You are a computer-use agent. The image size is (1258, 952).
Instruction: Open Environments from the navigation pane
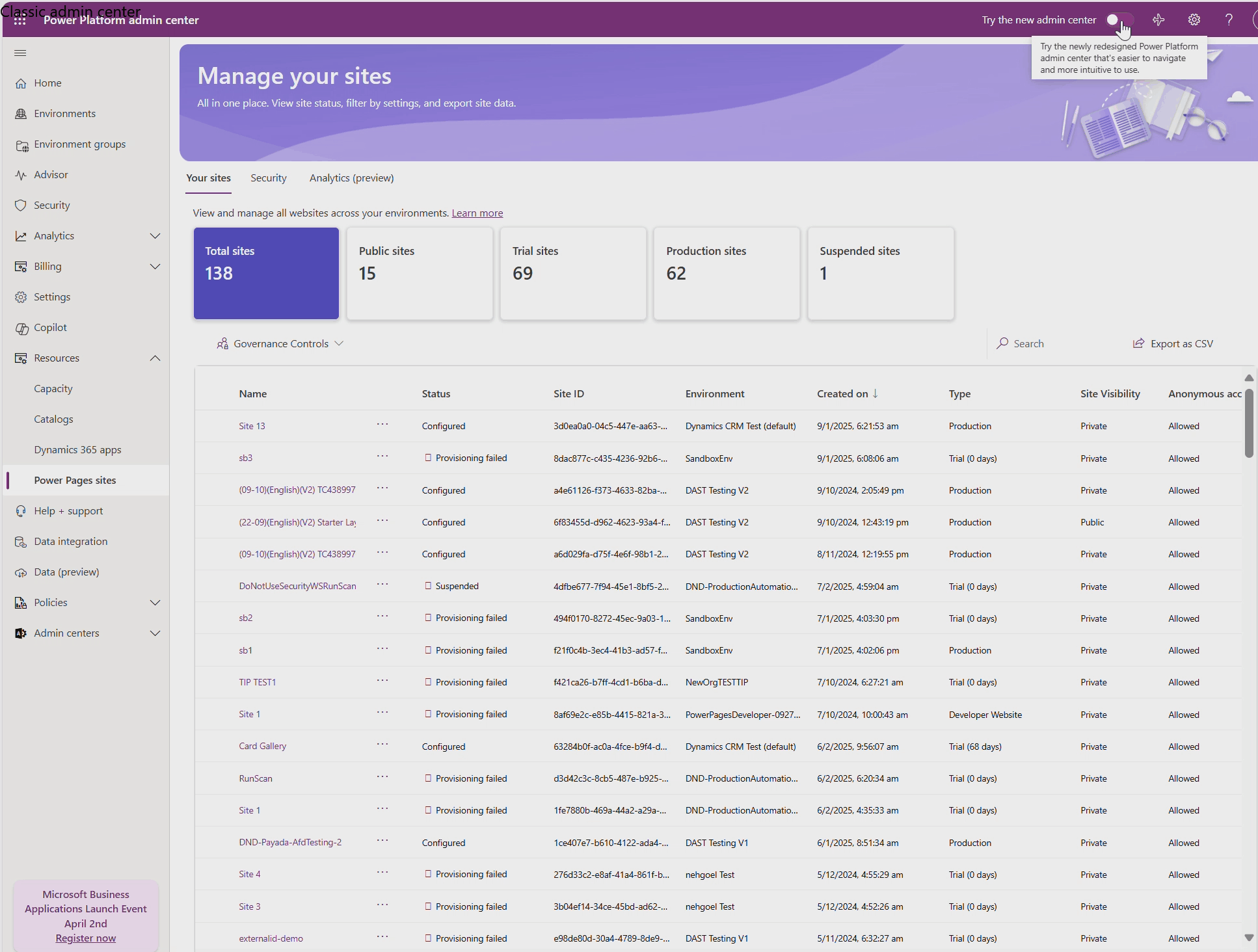(64, 113)
